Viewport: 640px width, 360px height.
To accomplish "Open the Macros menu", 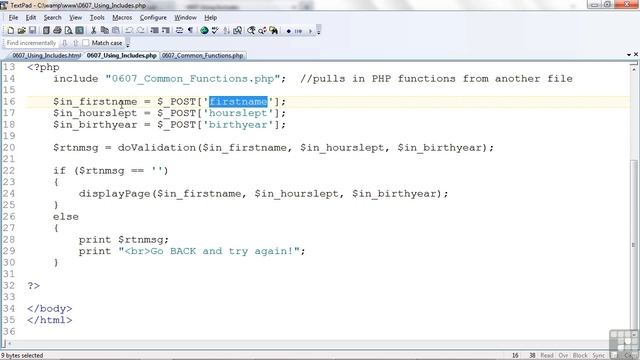I will coord(122,18).
